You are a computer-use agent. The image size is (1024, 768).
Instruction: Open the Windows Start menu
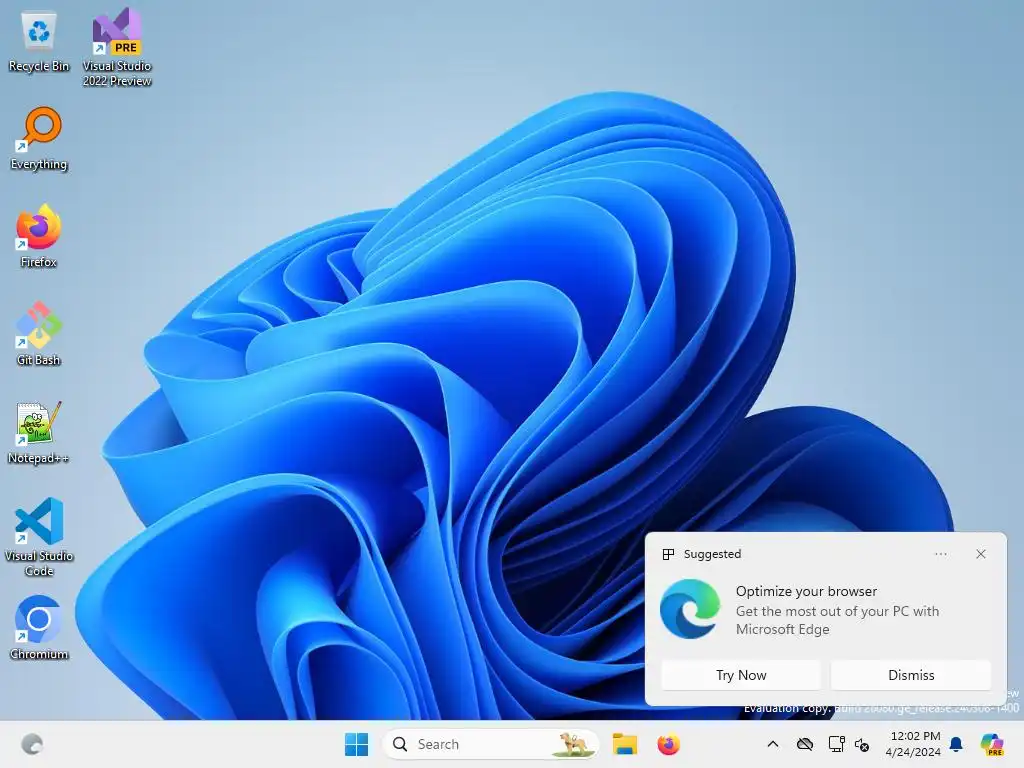click(357, 744)
